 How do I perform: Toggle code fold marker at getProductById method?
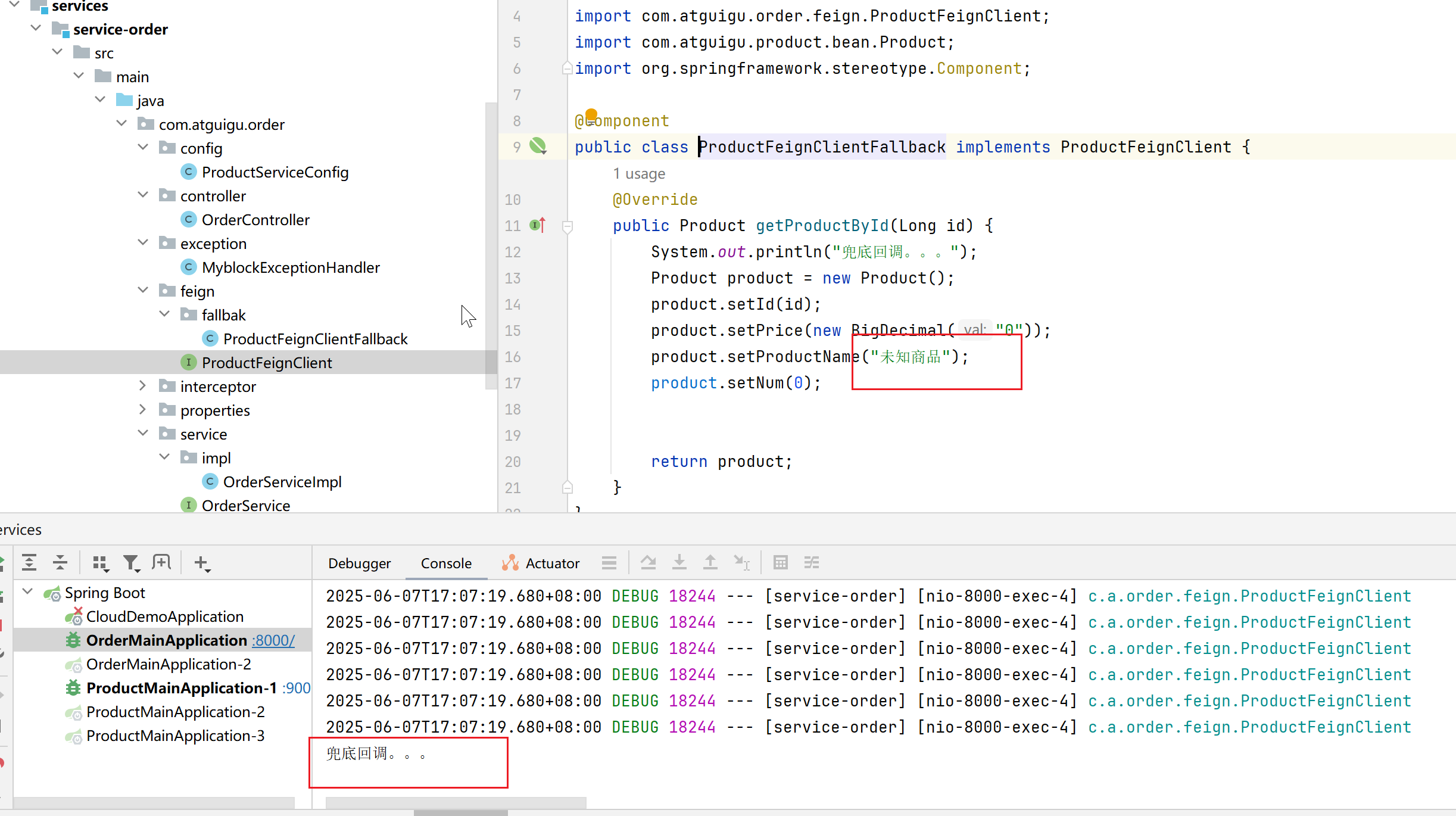[568, 226]
